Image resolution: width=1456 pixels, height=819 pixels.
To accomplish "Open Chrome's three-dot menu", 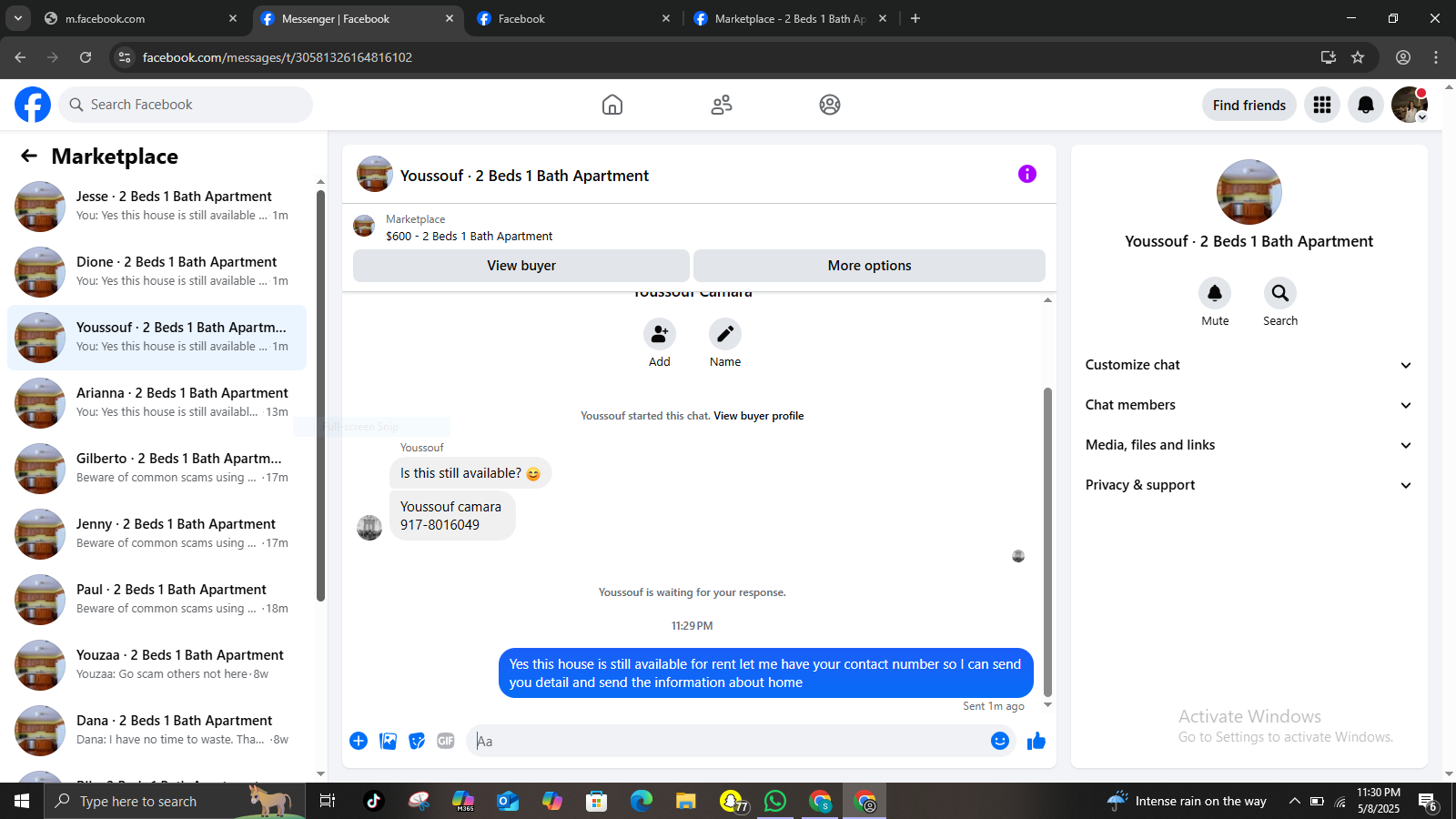I will (1436, 57).
